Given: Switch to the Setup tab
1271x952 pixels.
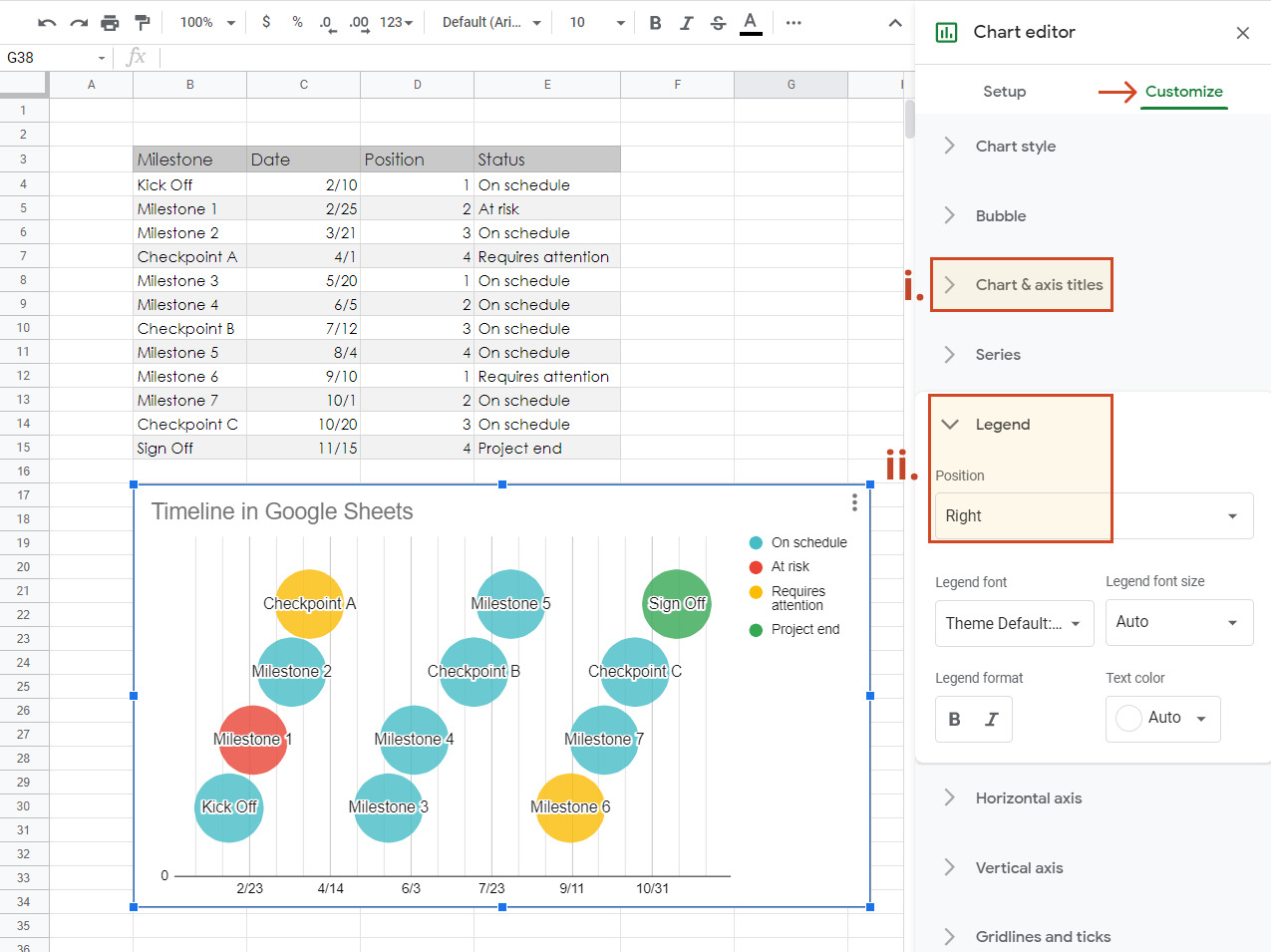Looking at the screenshot, I should tap(1004, 91).
